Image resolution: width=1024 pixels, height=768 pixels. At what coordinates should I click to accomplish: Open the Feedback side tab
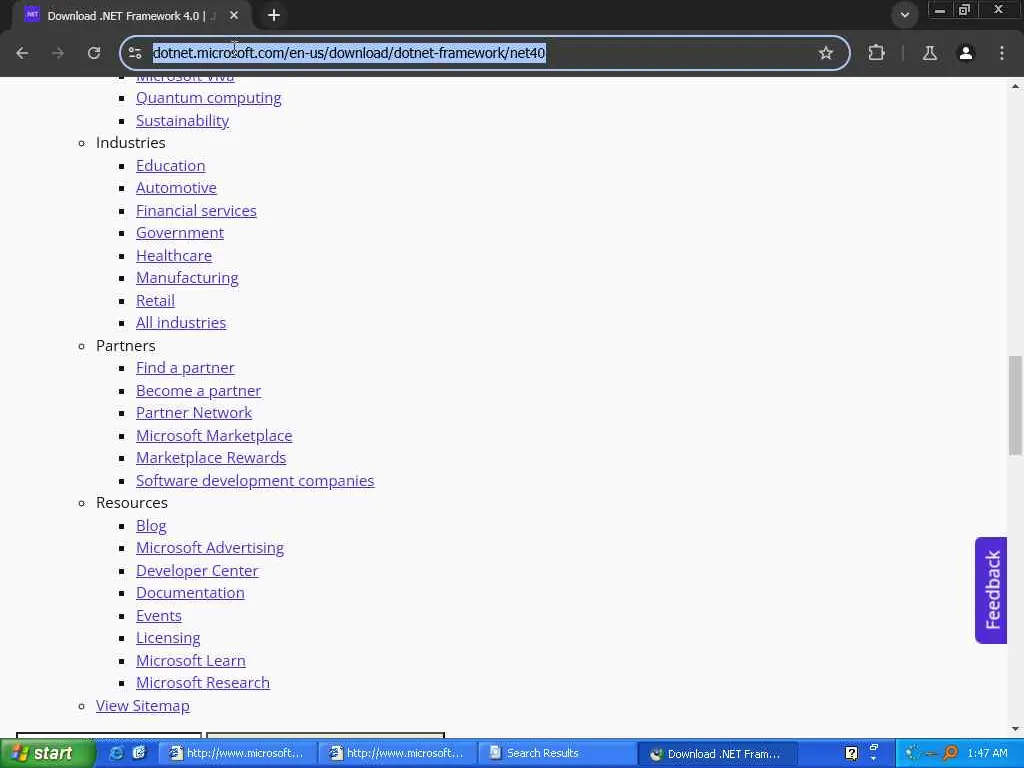[991, 590]
